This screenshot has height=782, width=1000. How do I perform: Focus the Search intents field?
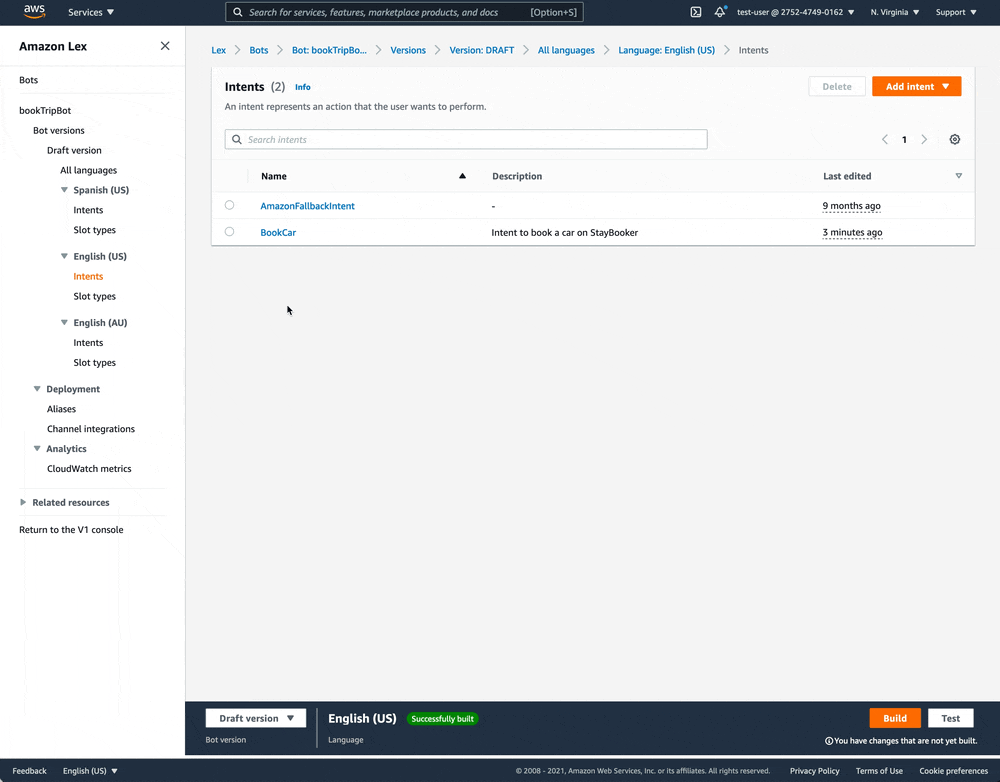pyautogui.click(x=466, y=139)
